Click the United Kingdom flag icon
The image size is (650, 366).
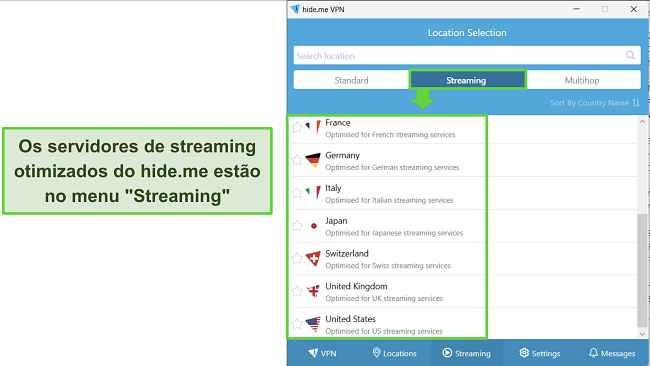tap(313, 291)
